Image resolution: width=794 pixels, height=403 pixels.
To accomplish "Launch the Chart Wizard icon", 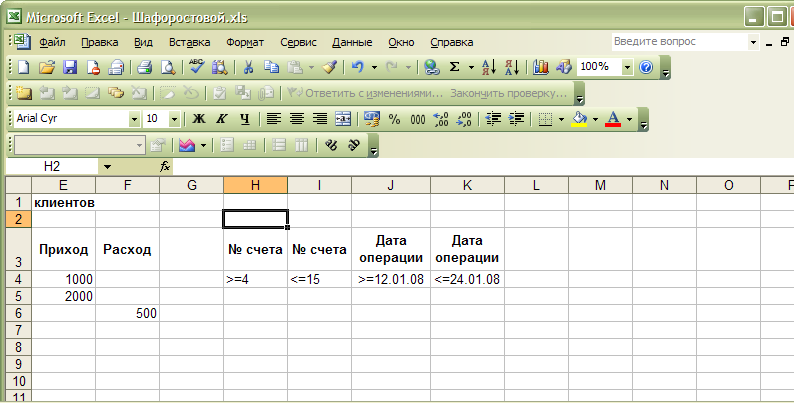I will [x=541, y=67].
